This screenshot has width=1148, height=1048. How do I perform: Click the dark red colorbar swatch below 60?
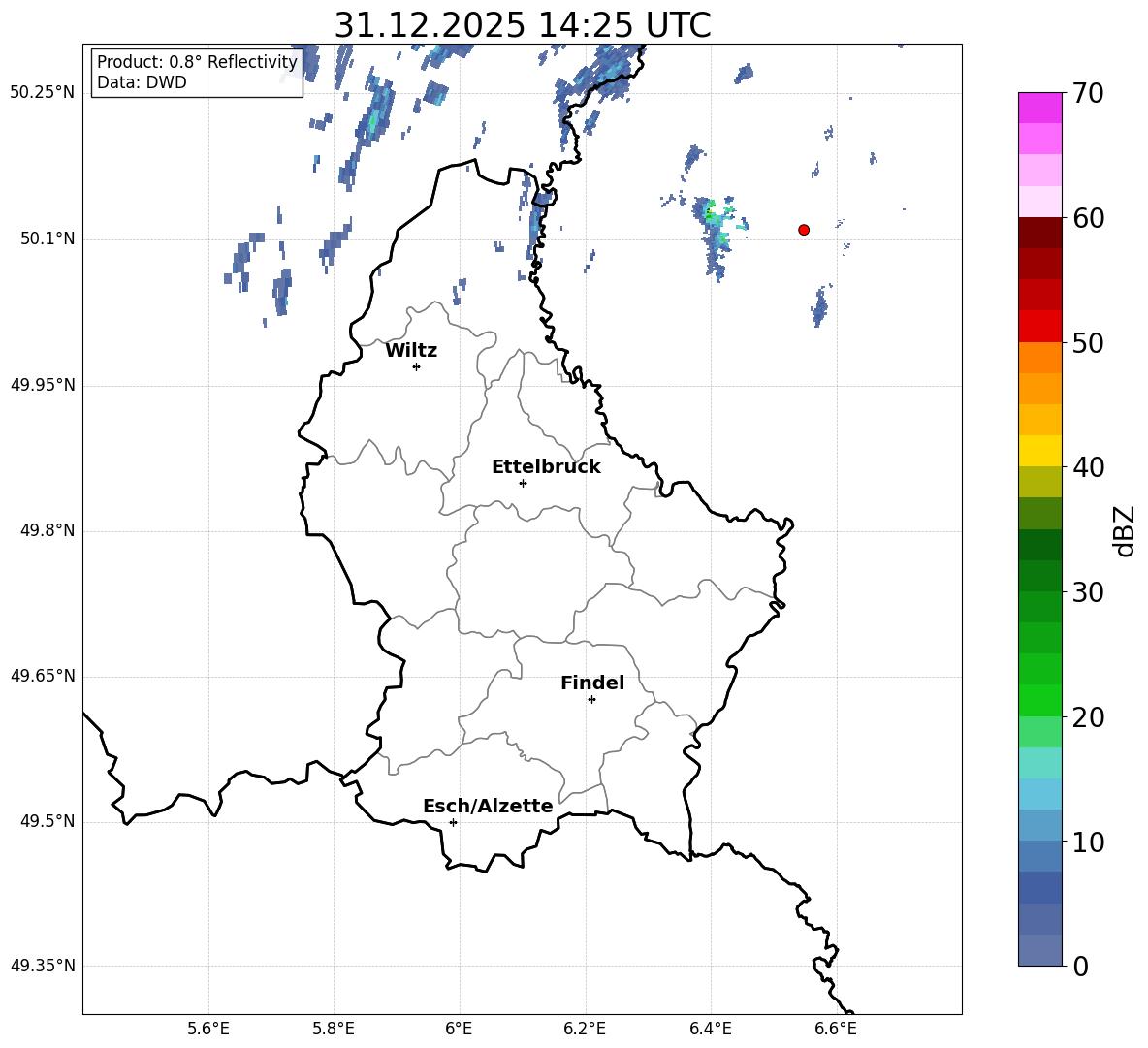coord(1040,233)
